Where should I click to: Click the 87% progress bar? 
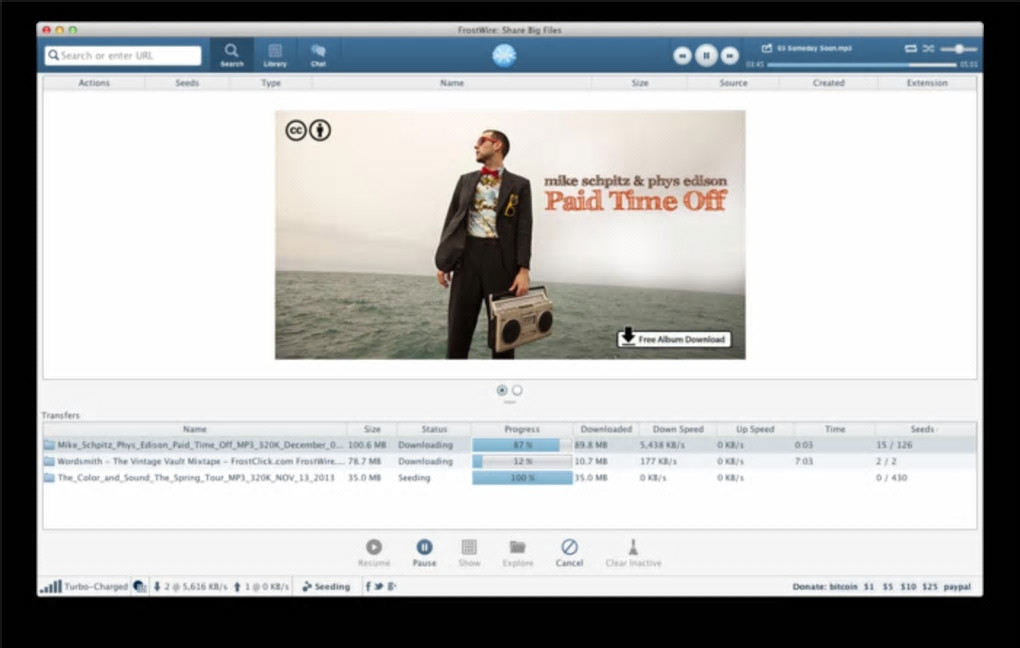[522, 445]
